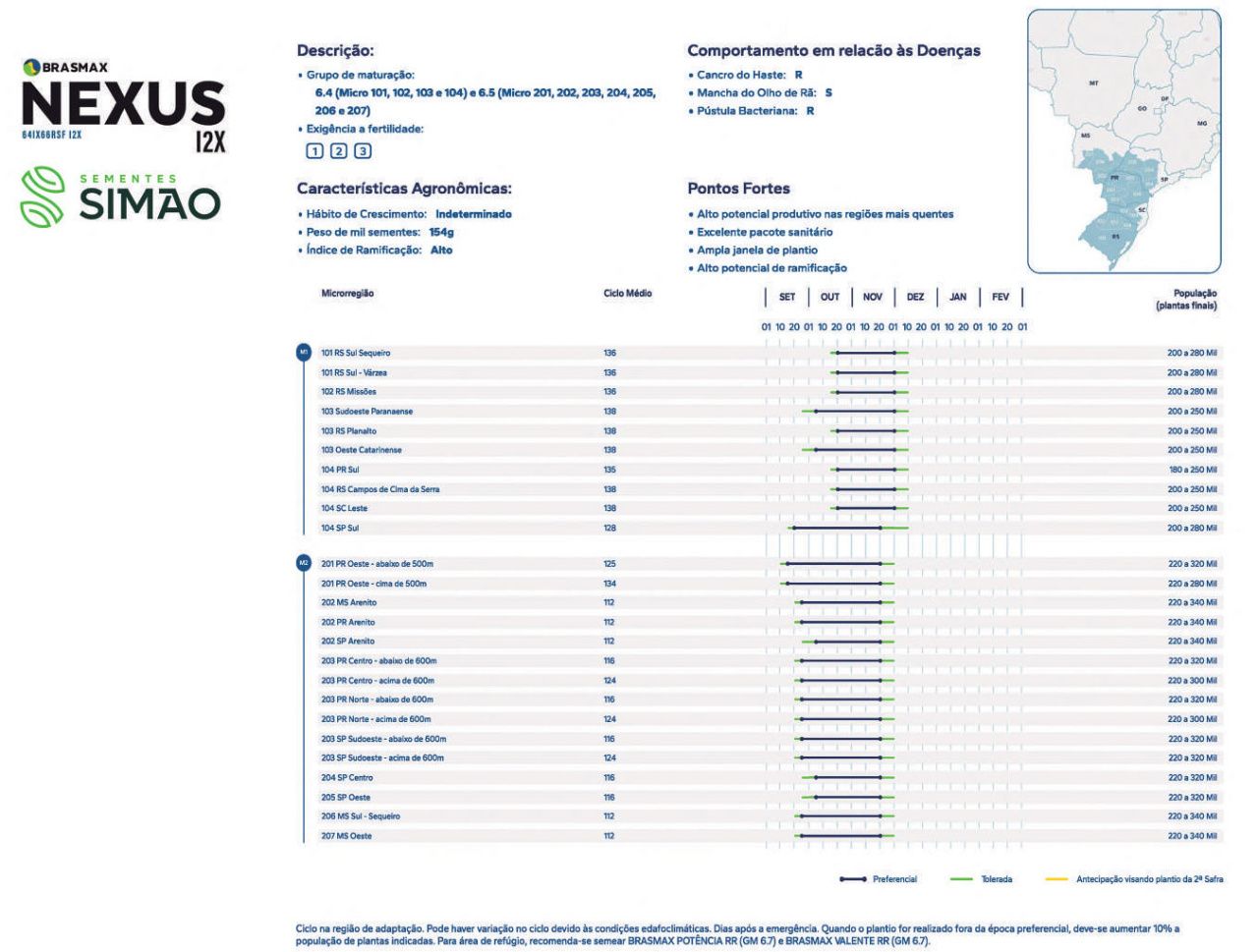Click the yellow Antecipação legend line
The width and height of the screenshot is (1258, 952).
[1056, 879]
